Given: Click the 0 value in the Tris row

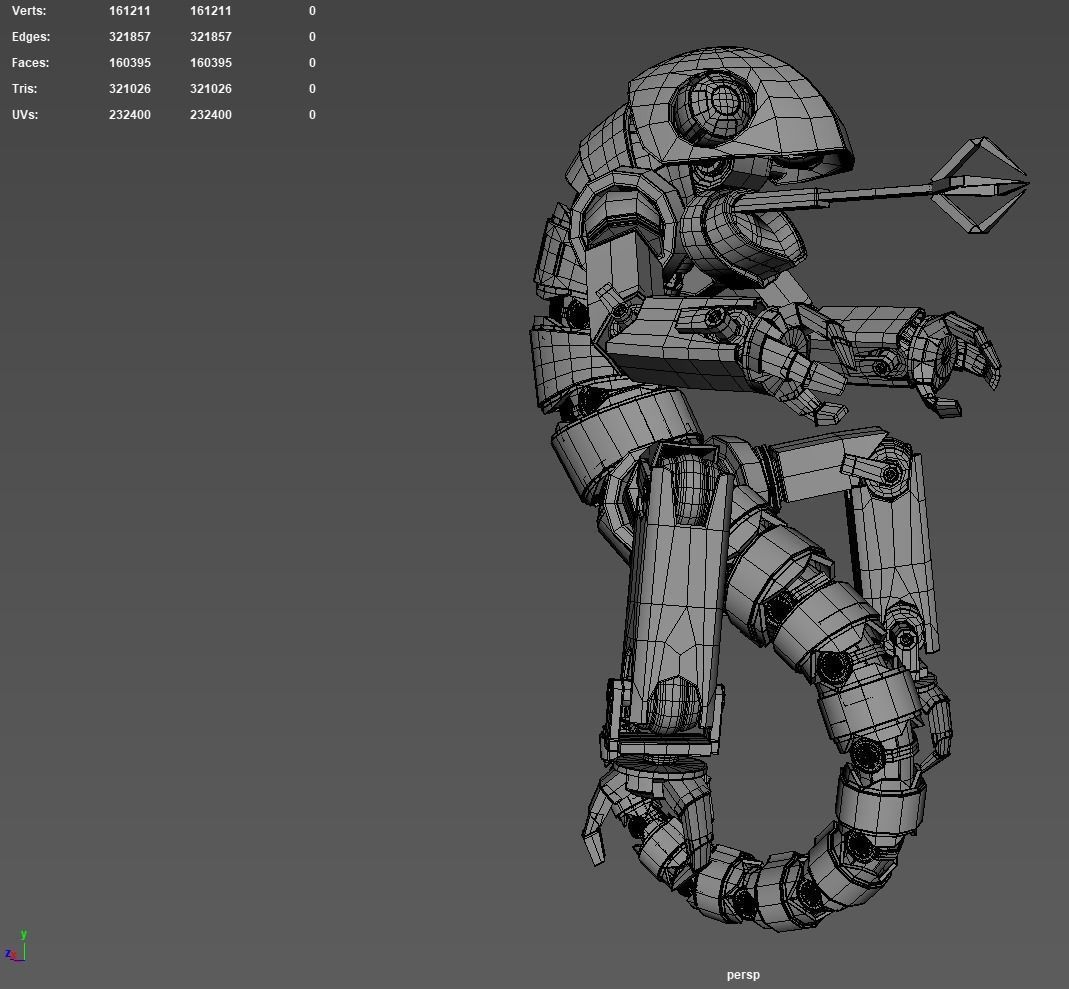Looking at the screenshot, I should point(312,89).
